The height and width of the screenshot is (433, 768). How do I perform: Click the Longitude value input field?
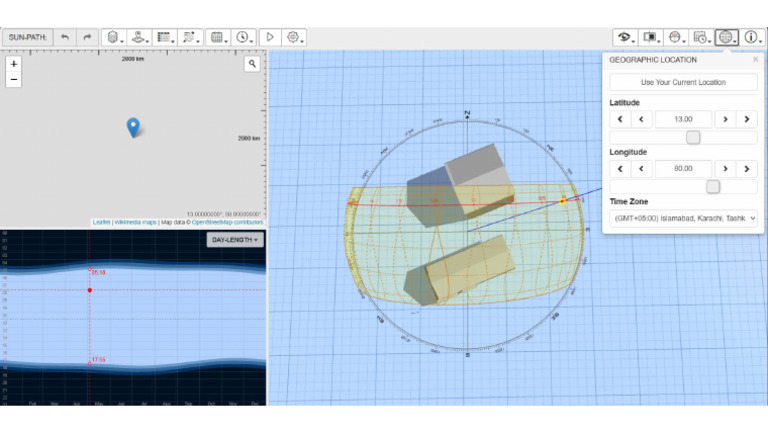[683, 168]
